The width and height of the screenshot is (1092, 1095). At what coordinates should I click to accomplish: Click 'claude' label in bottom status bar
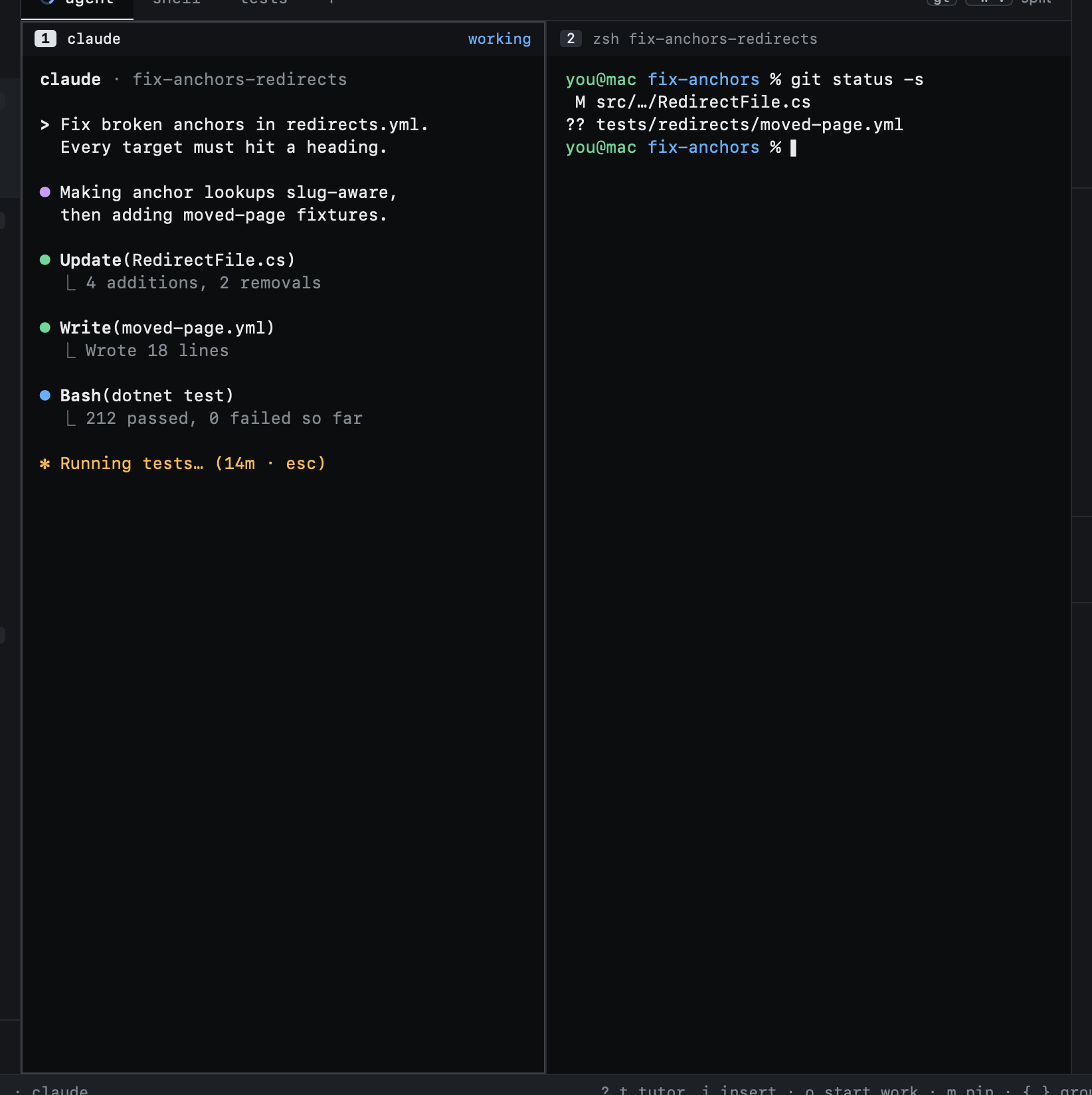[x=60, y=1090]
